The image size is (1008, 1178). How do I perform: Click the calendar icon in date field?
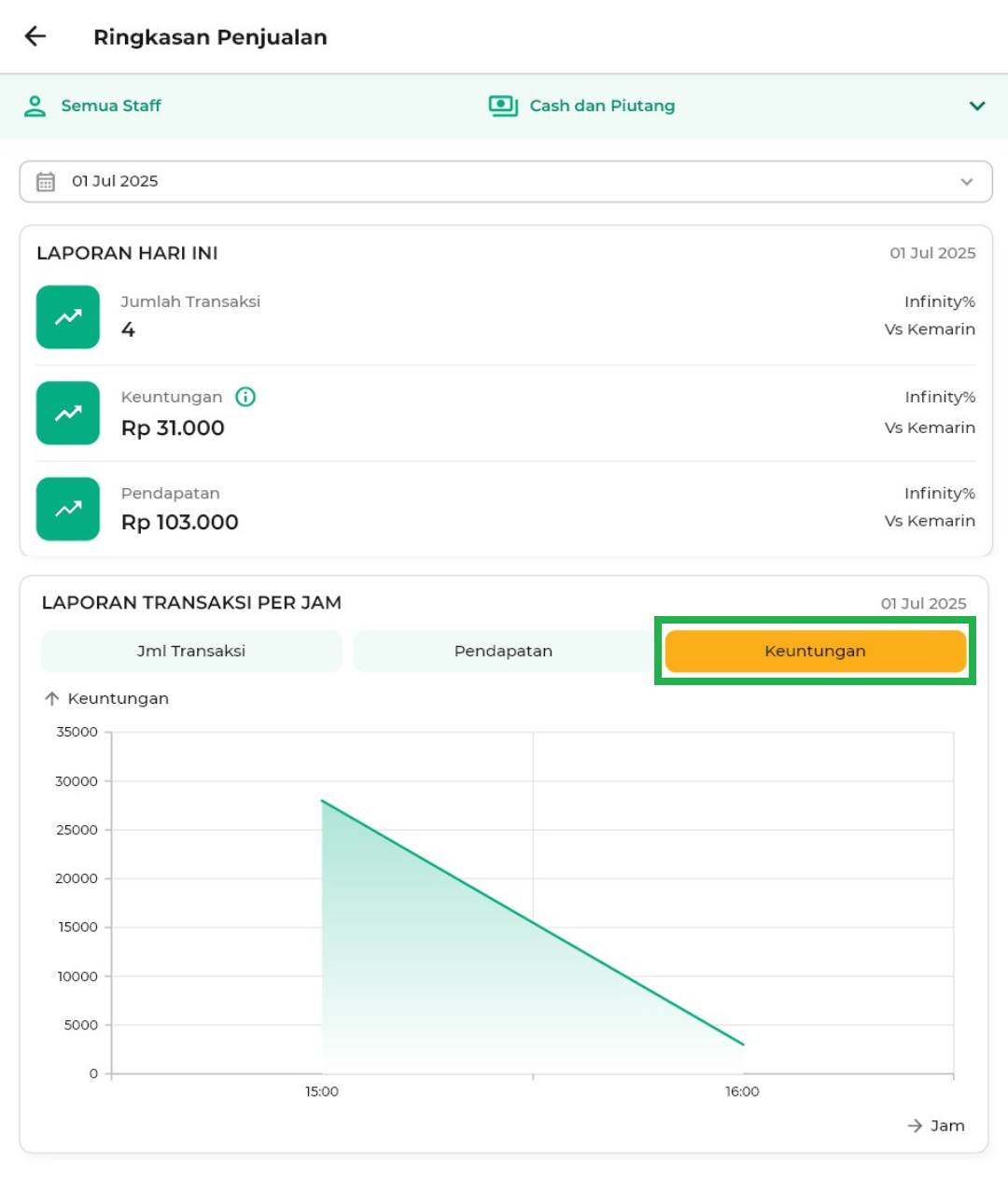46,181
